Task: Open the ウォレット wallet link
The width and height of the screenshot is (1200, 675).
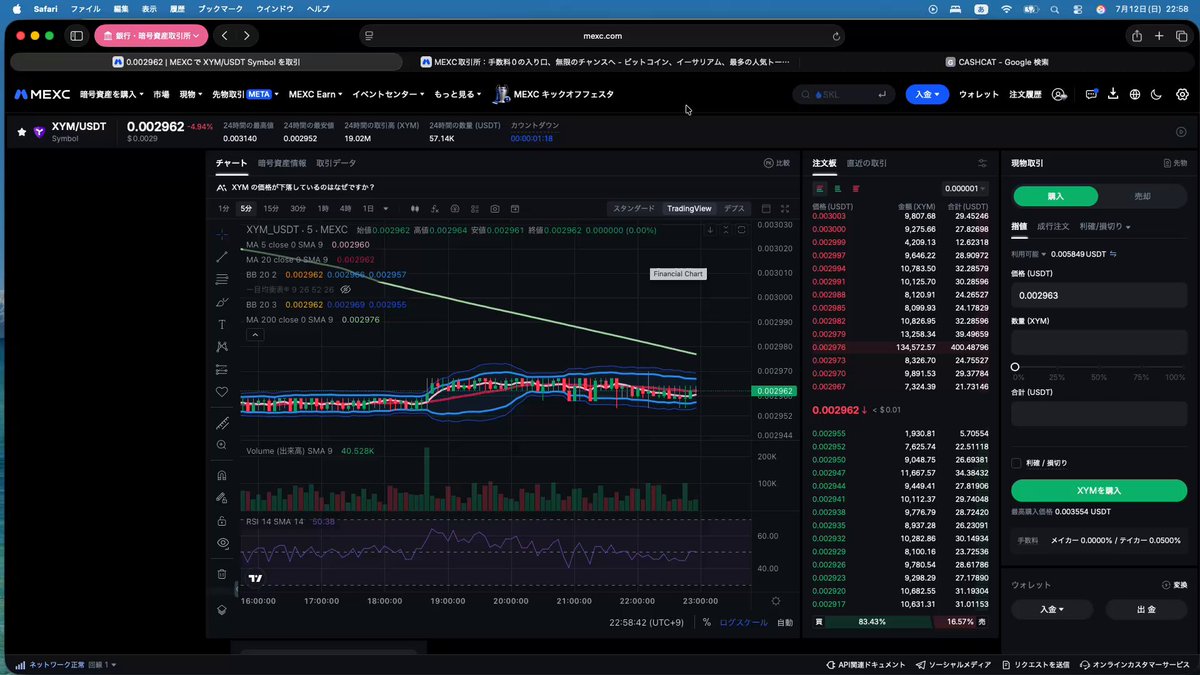Action: (x=979, y=94)
